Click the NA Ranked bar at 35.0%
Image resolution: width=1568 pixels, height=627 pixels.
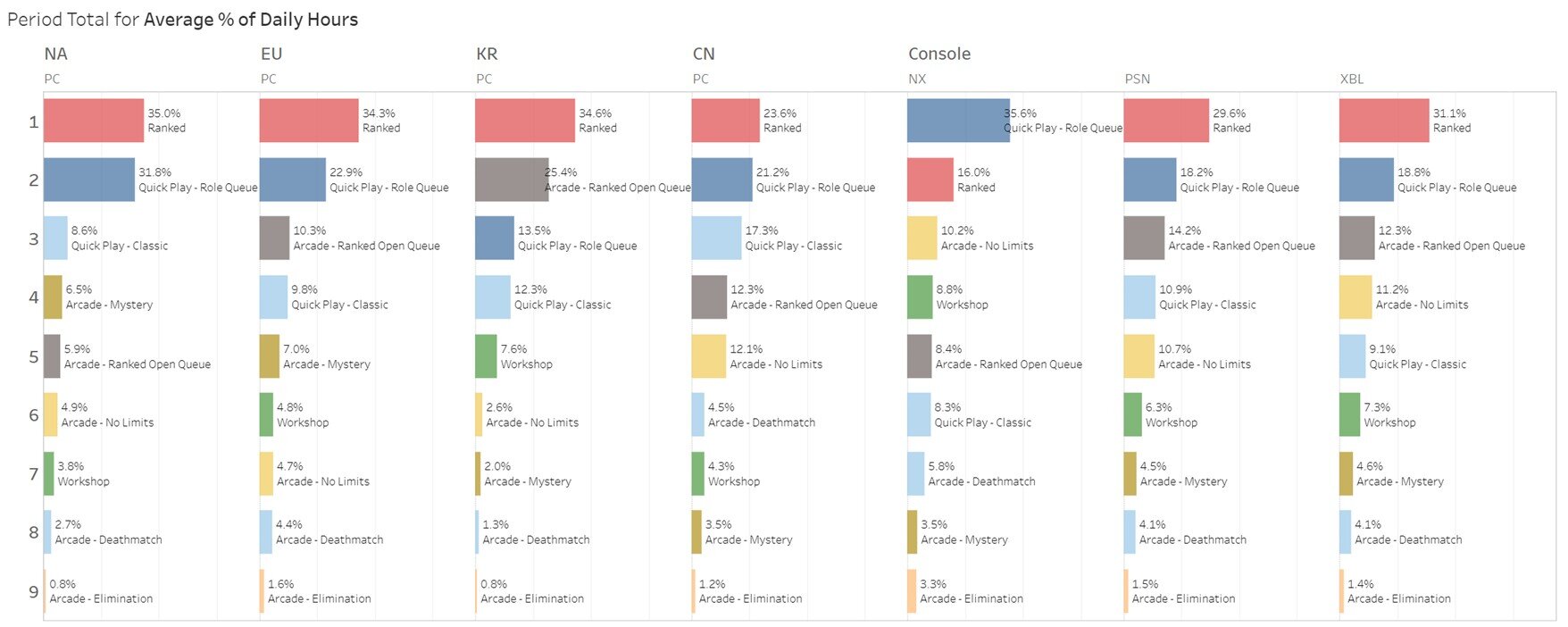(93, 121)
